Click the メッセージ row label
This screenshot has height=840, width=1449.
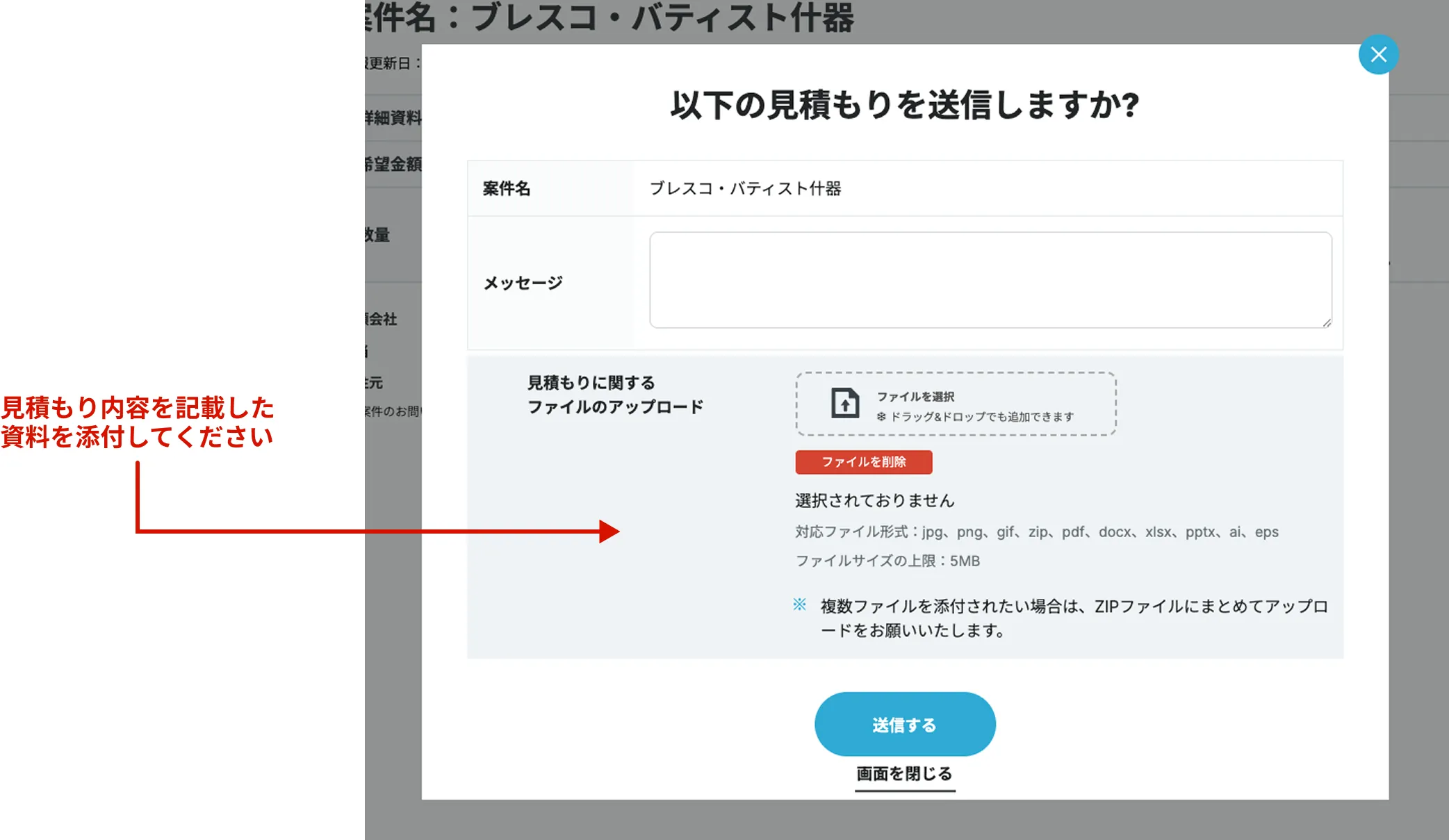[x=523, y=283]
